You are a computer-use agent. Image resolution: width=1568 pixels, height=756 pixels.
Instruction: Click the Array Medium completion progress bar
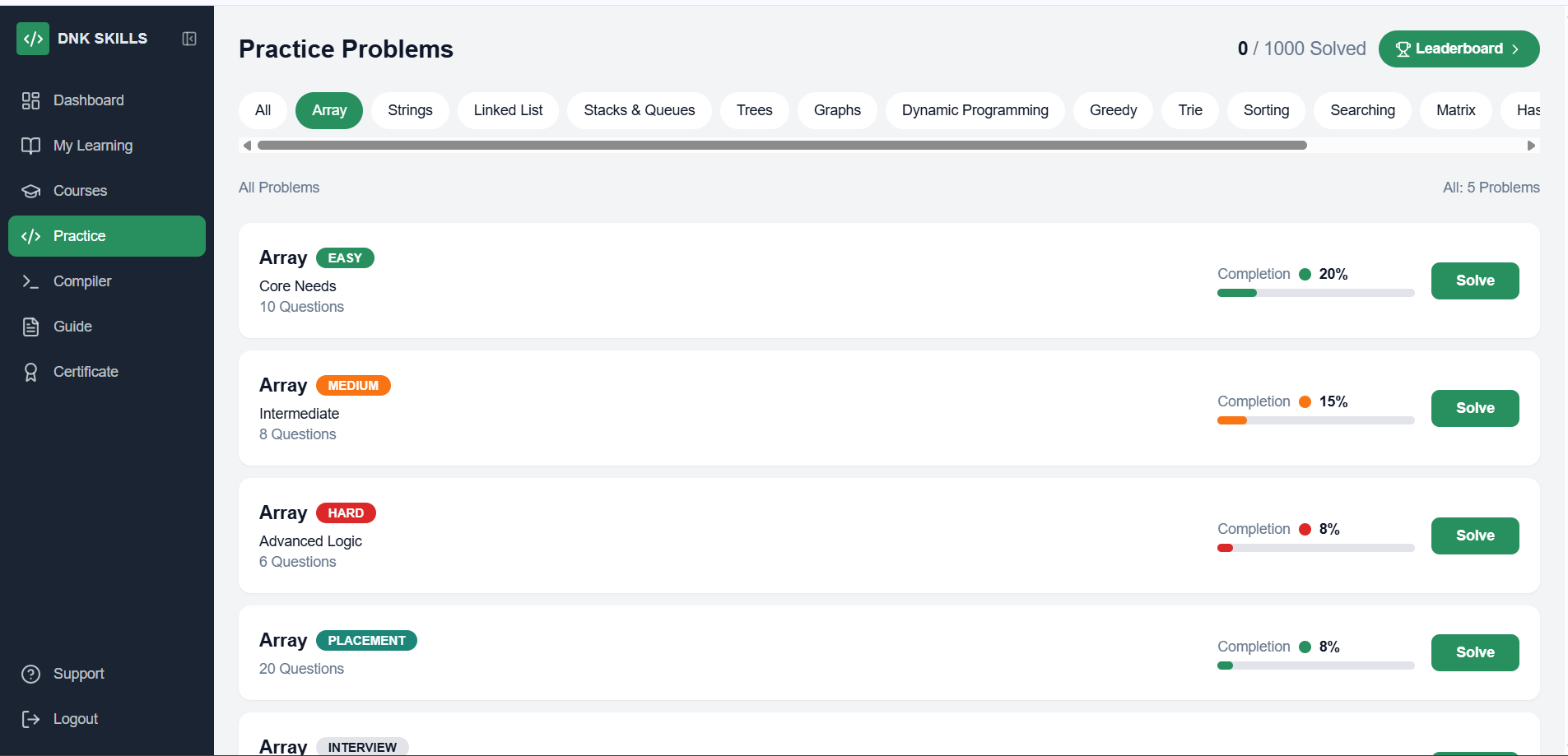pos(1314,420)
